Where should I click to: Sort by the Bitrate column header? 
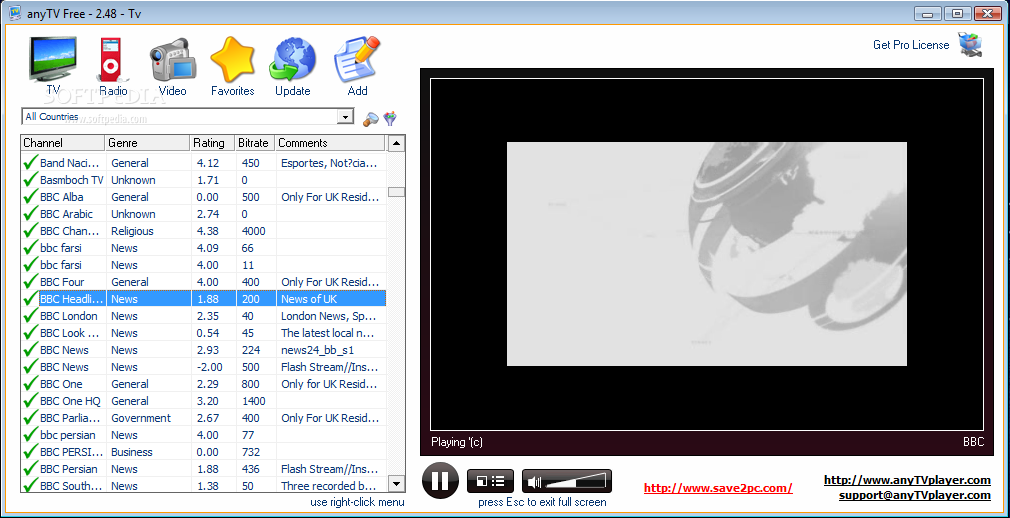[x=255, y=143]
